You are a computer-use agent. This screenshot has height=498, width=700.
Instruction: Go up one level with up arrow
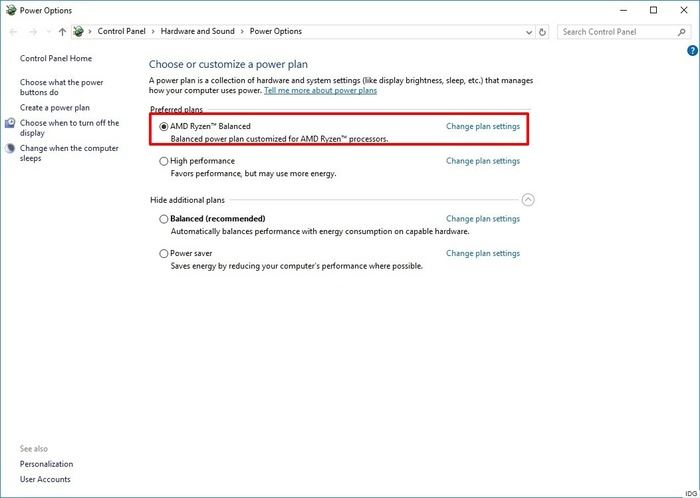[62, 32]
